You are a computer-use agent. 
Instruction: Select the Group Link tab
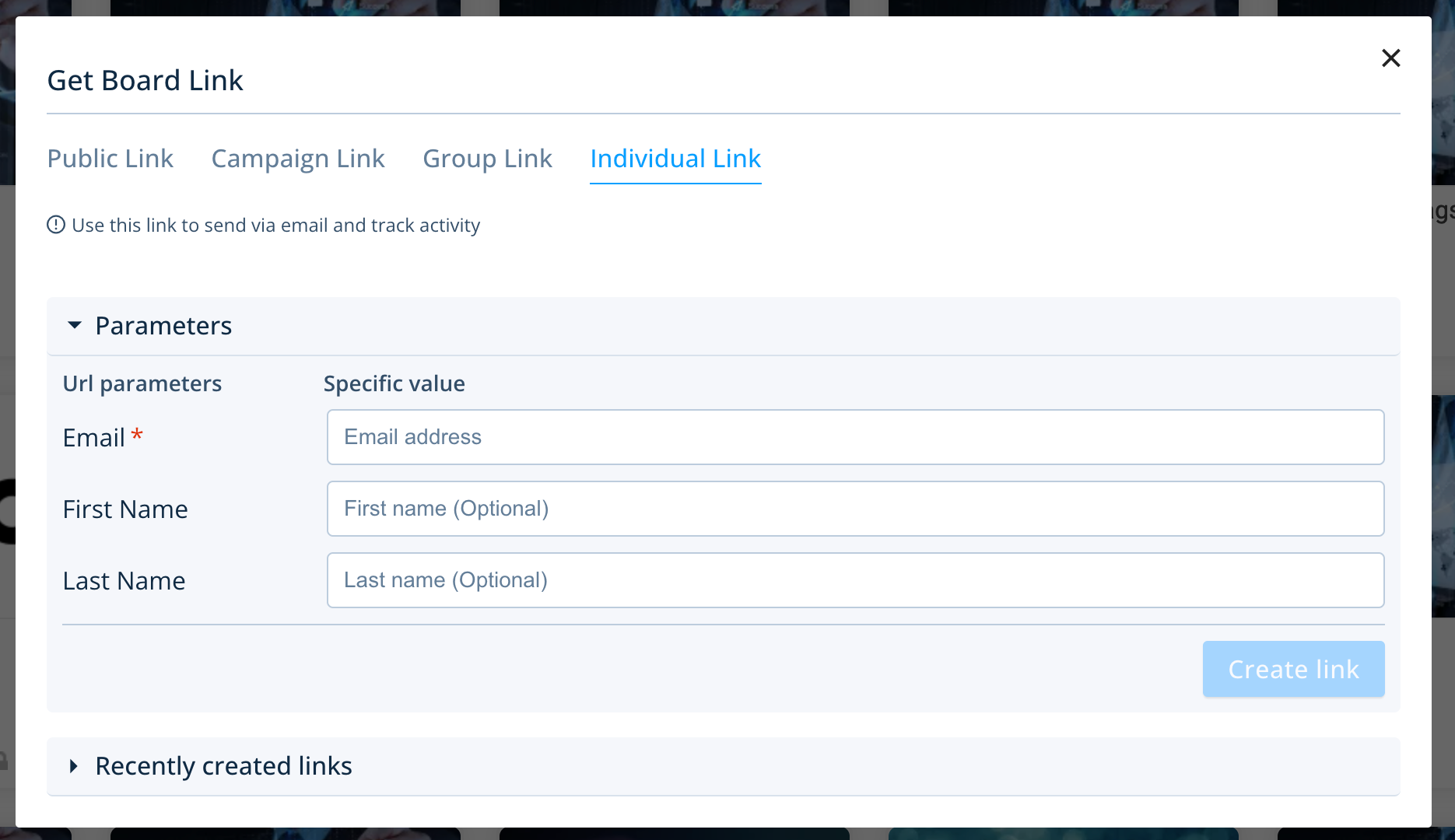pyautogui.click(x=487, y=159)
